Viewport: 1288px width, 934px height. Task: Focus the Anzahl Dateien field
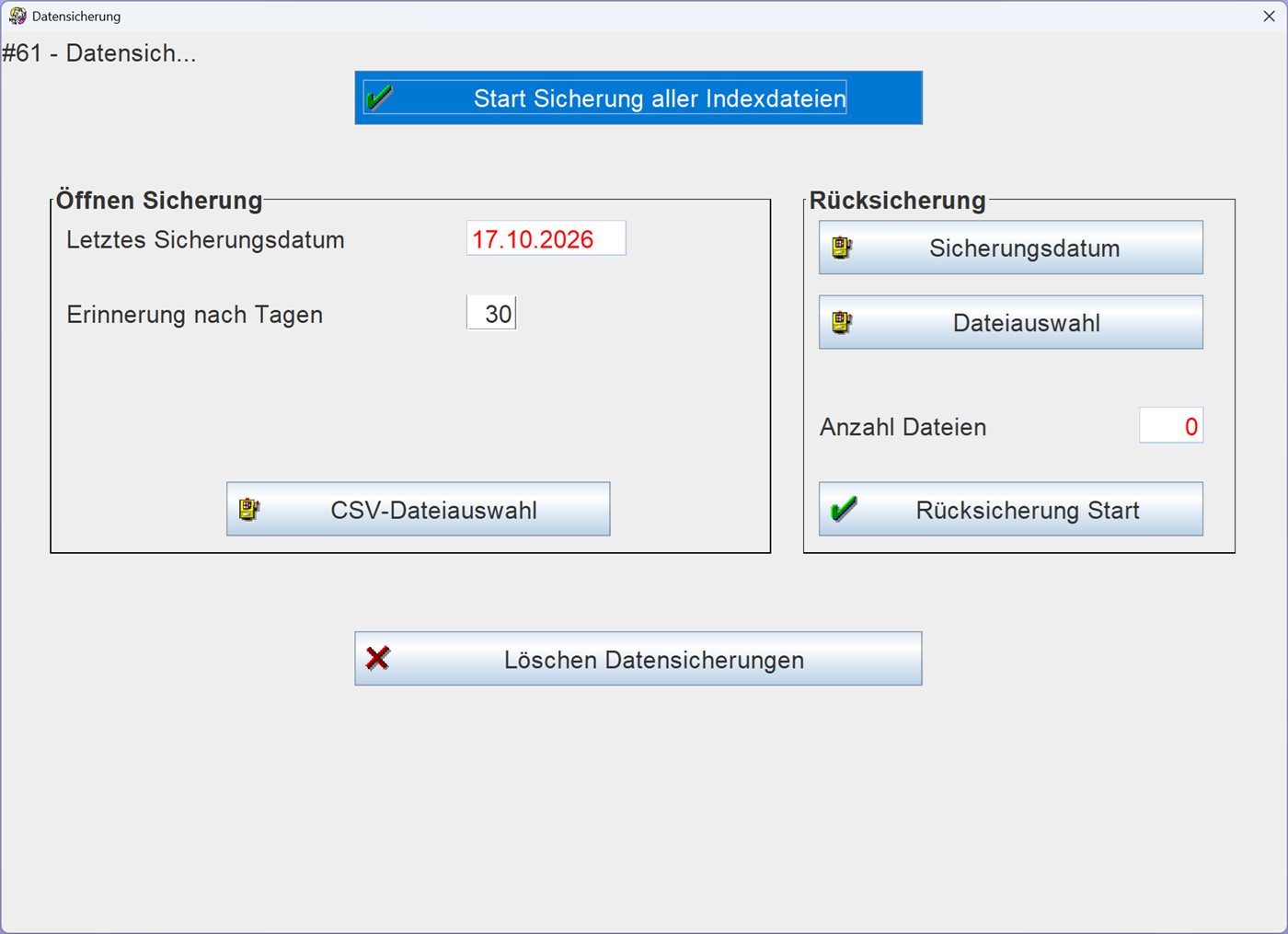click(1171, 426)
